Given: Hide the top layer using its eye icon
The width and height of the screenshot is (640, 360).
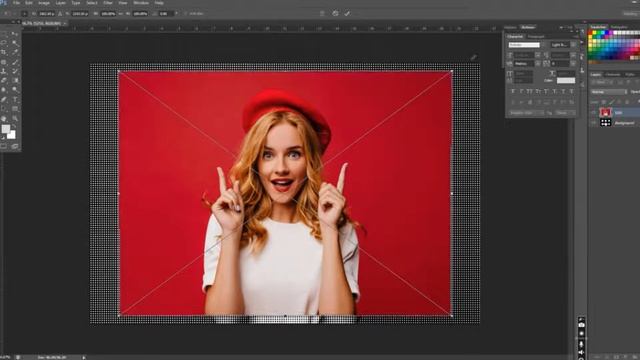Looking at the screenshot, I should (x=593, y=112).
